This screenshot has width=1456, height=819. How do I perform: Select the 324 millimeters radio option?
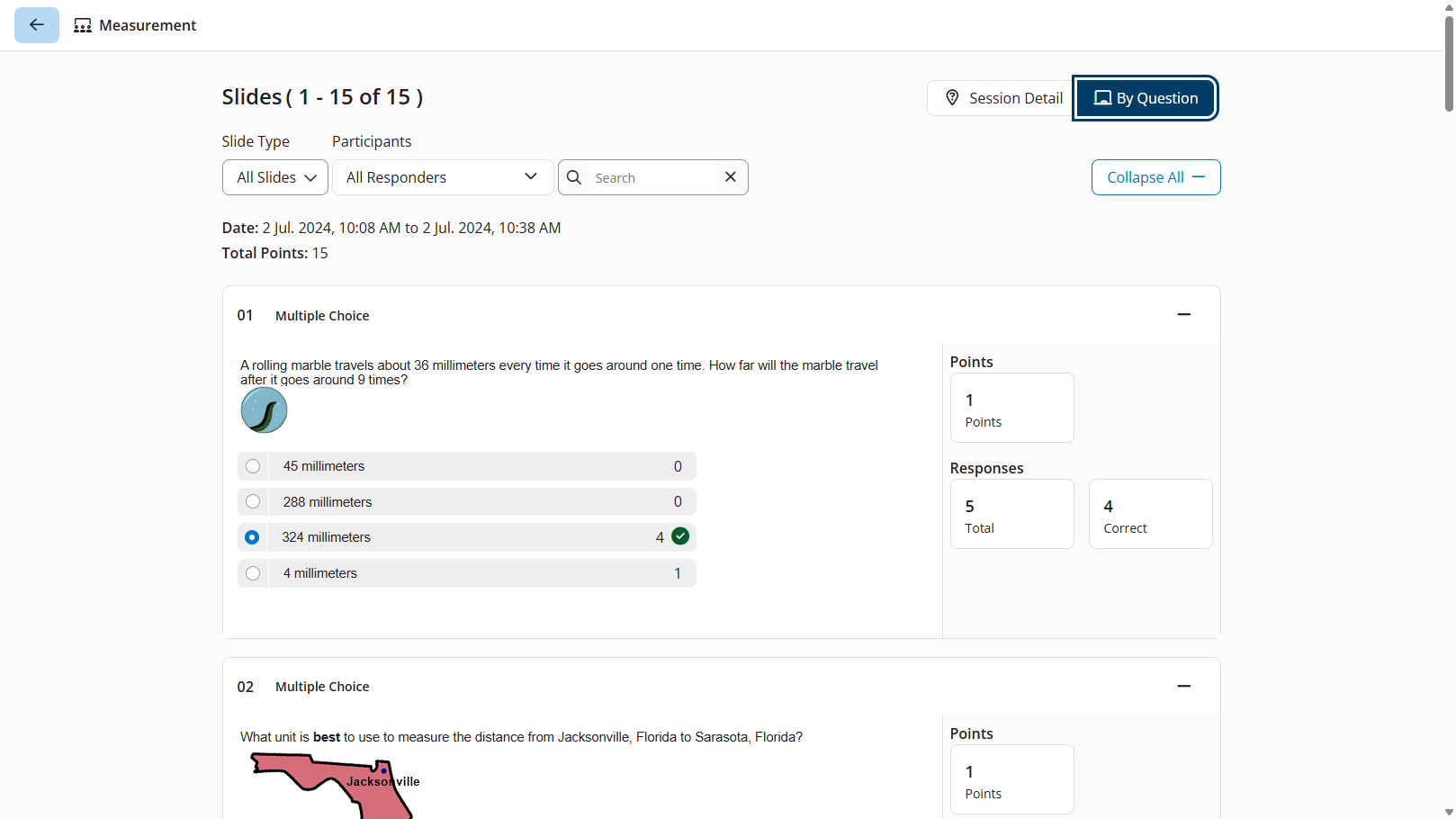click(252, 537)
